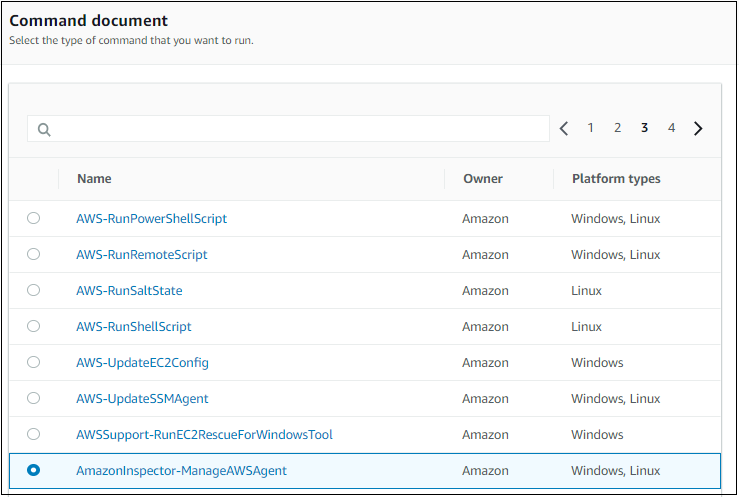
Task: Click 'Select the type of command' description text
Action: tap(131, 41)
